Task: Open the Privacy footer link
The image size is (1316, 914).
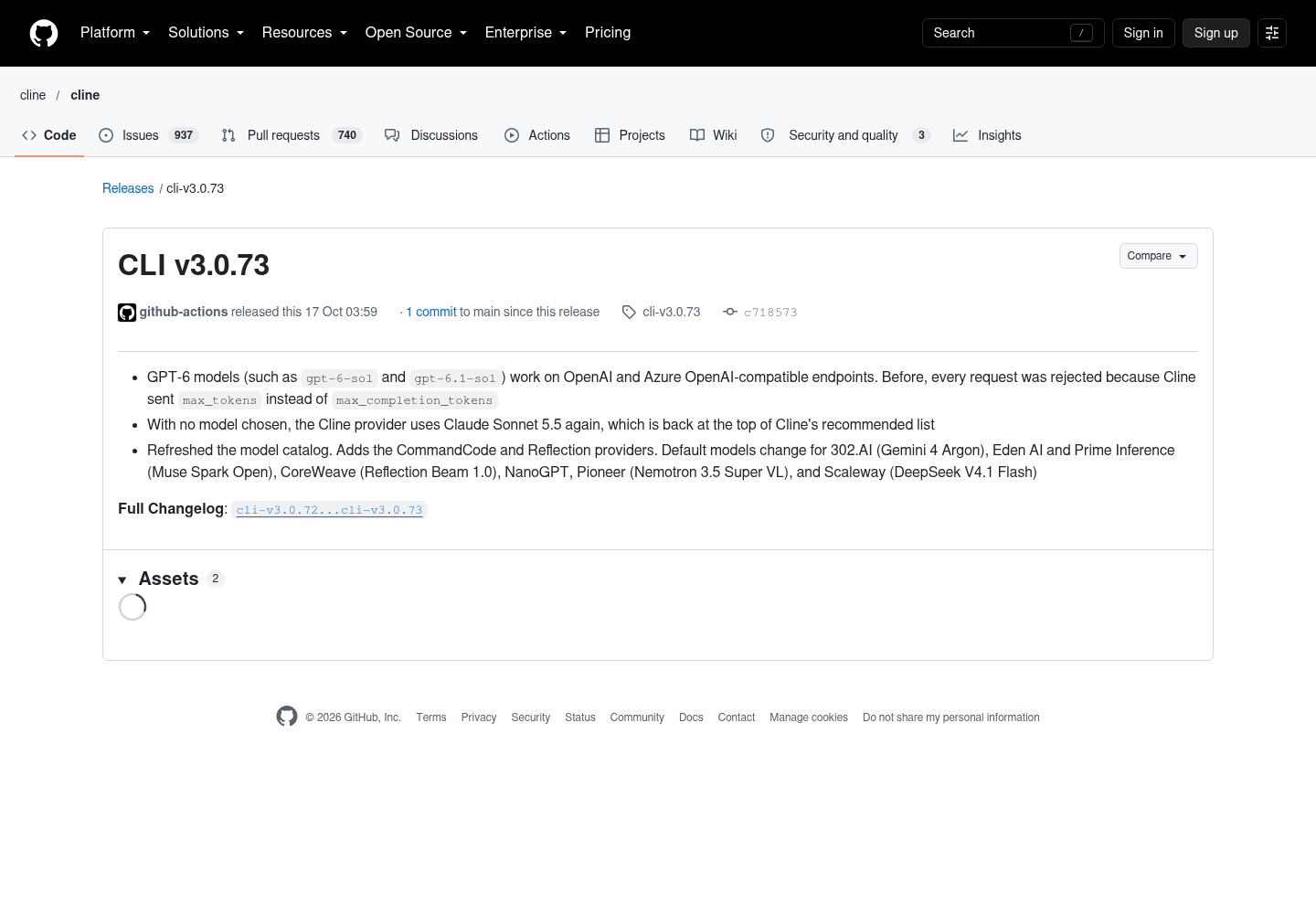Action: [x=479, y=717]
